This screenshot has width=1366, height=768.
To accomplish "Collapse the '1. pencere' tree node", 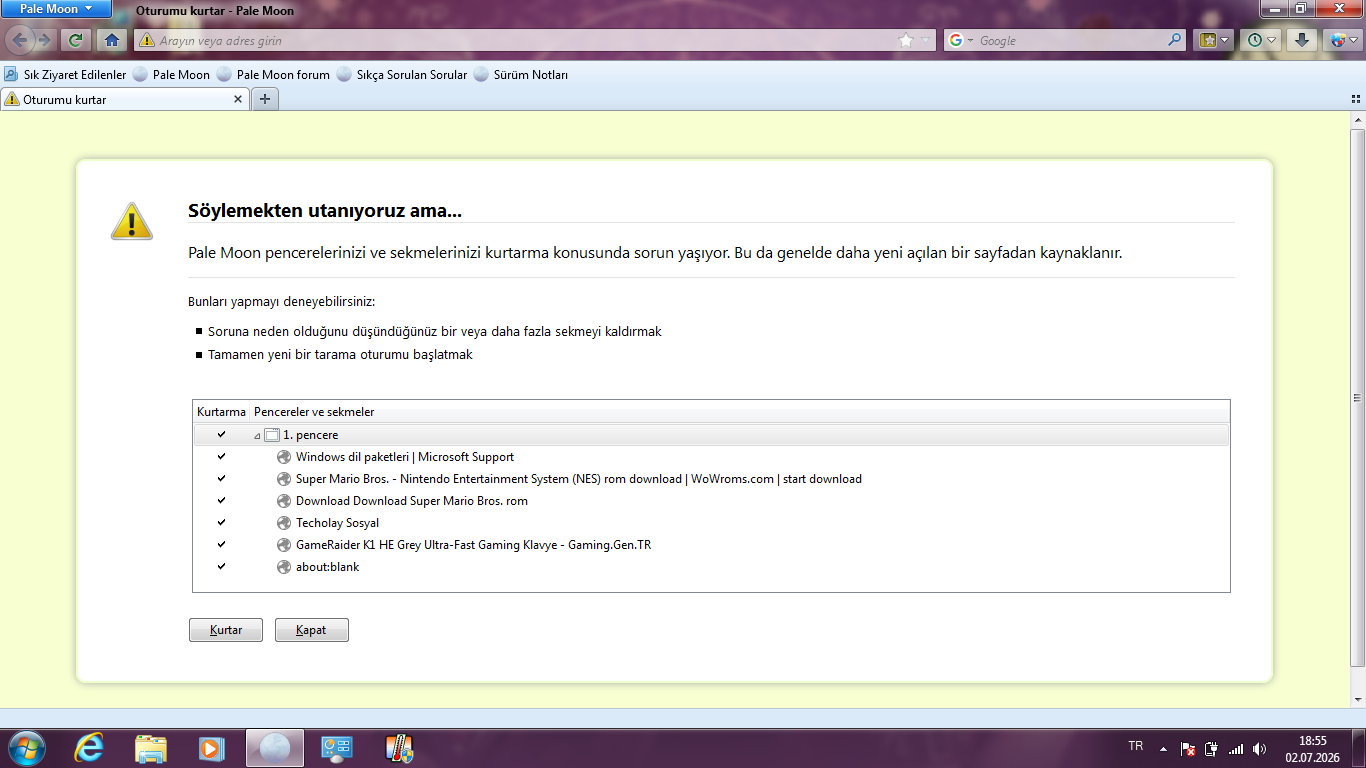I will pyautogui.click(x=257, y=436).
